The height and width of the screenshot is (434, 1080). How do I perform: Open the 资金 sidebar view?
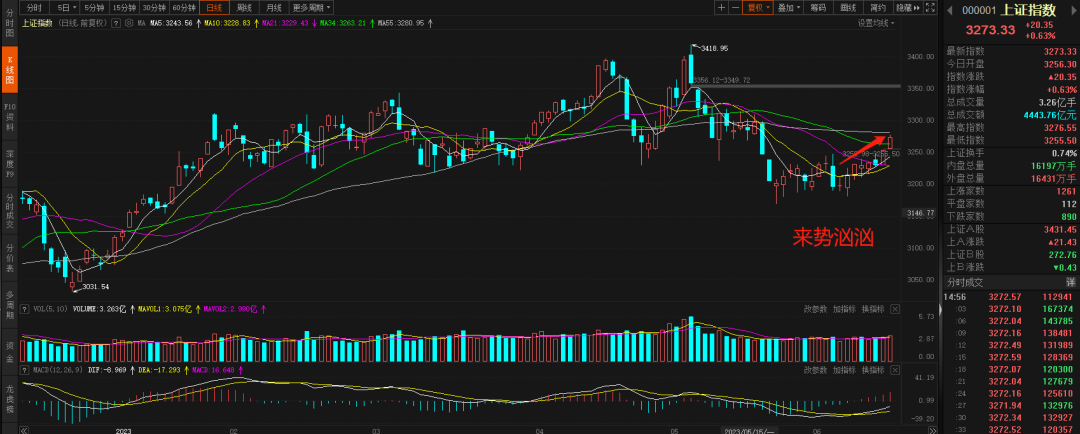coord(9,353)
